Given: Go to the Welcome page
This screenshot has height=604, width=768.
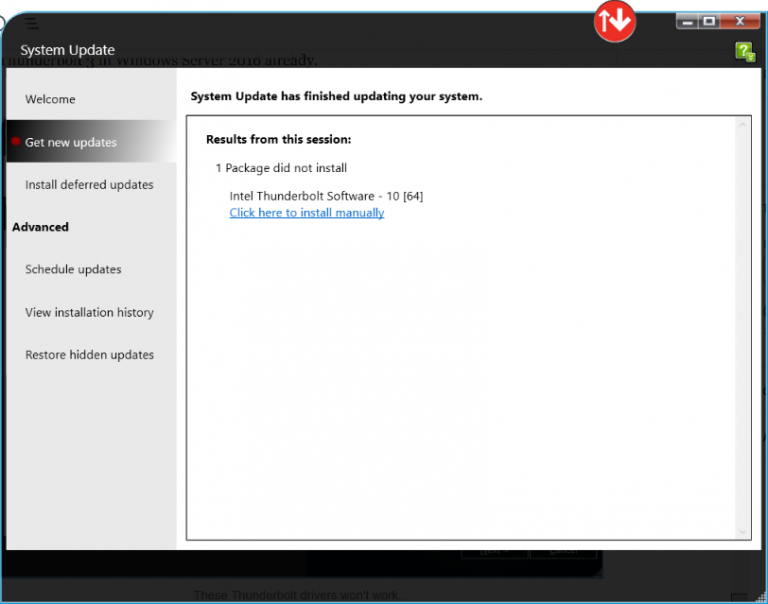Looking at the screenshot, I should click(x=50, y=99).
